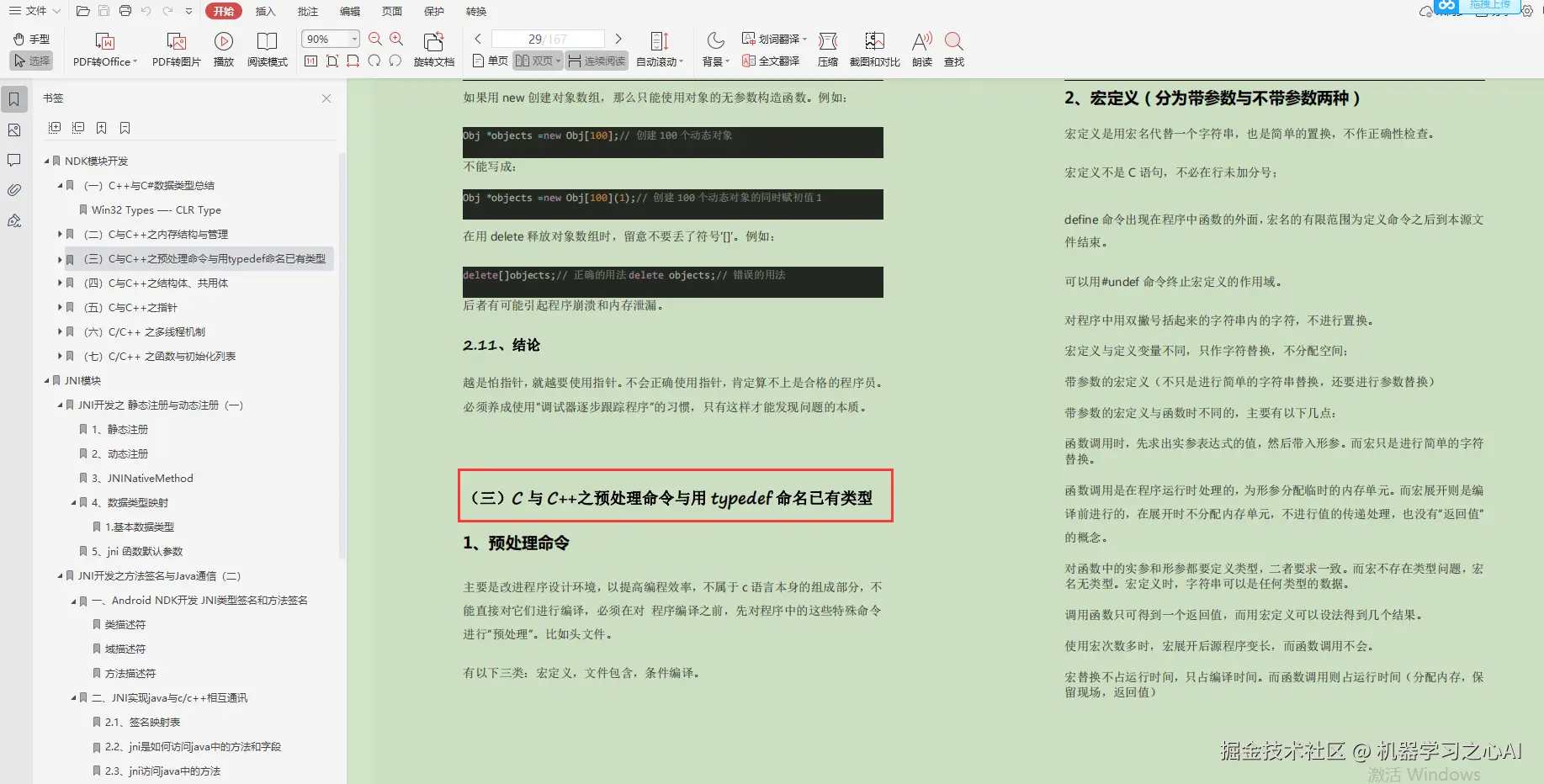Open word translation (划词翻译) dropdown
The image size is (1544, 784).
coord(774,39)
